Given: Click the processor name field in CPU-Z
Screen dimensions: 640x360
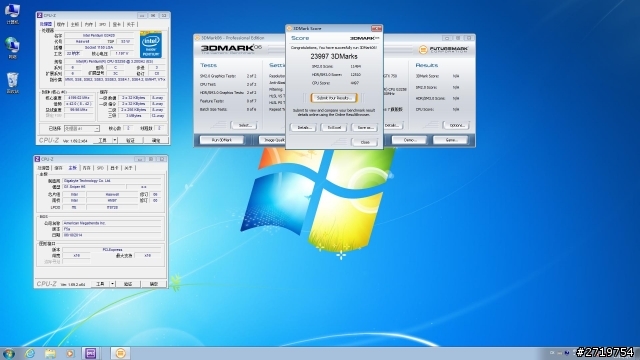Looking at the screenshot, I should coord(101,36).
